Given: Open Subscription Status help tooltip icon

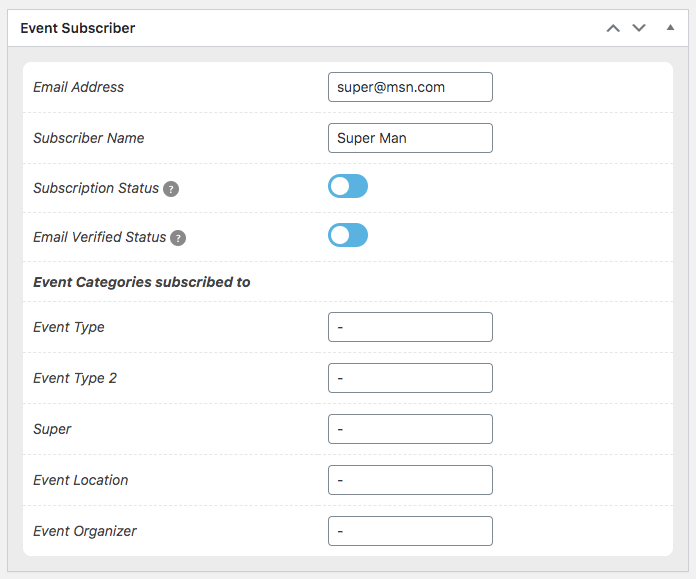Looking at the screenshot, I should pos(171,189).
